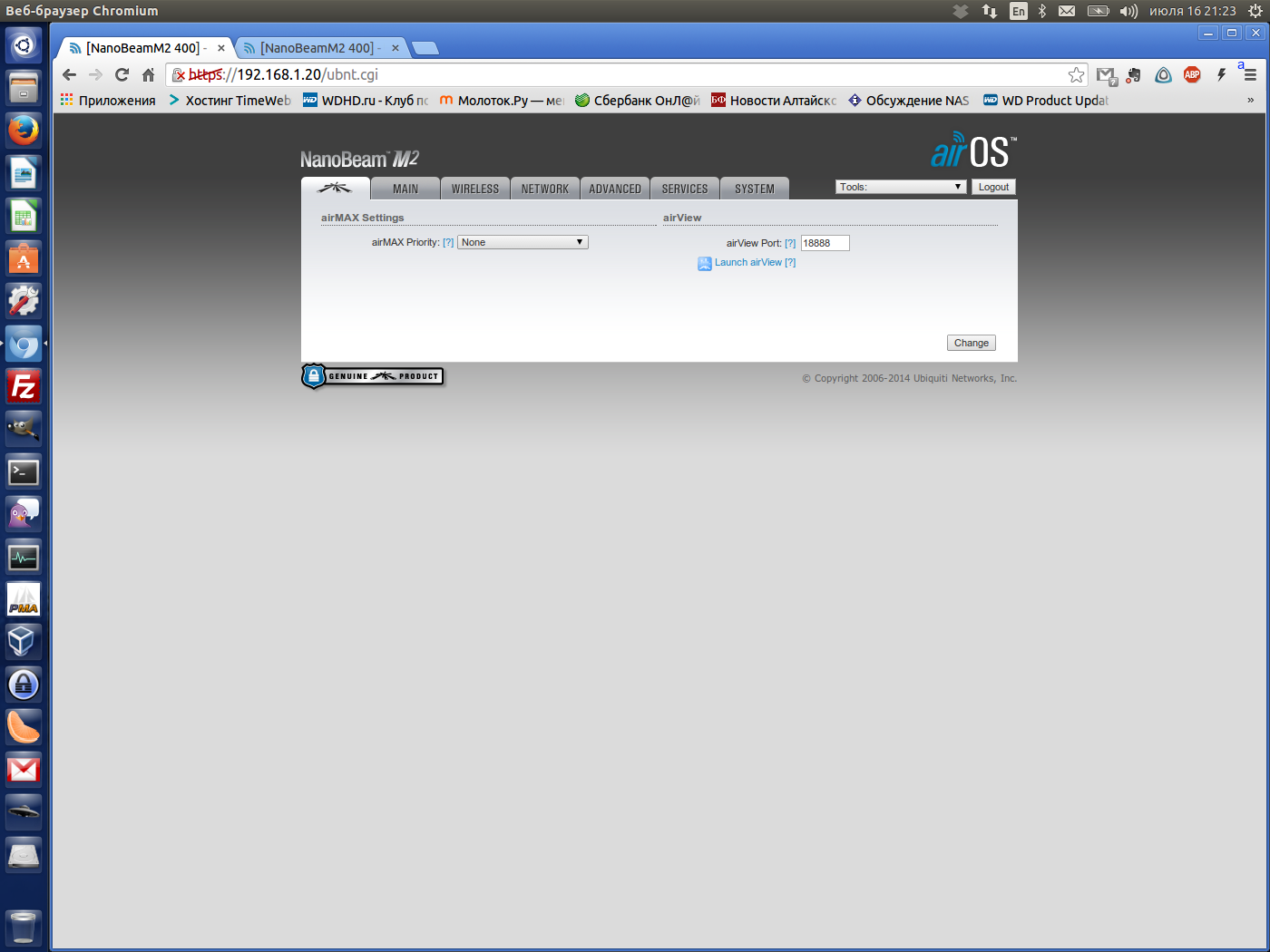Image resolution: width=1270 pixels, height=952 pixels.
Task: Open the Gmail checker extension
Action: pyautogui.click(x=1106, y=75)
